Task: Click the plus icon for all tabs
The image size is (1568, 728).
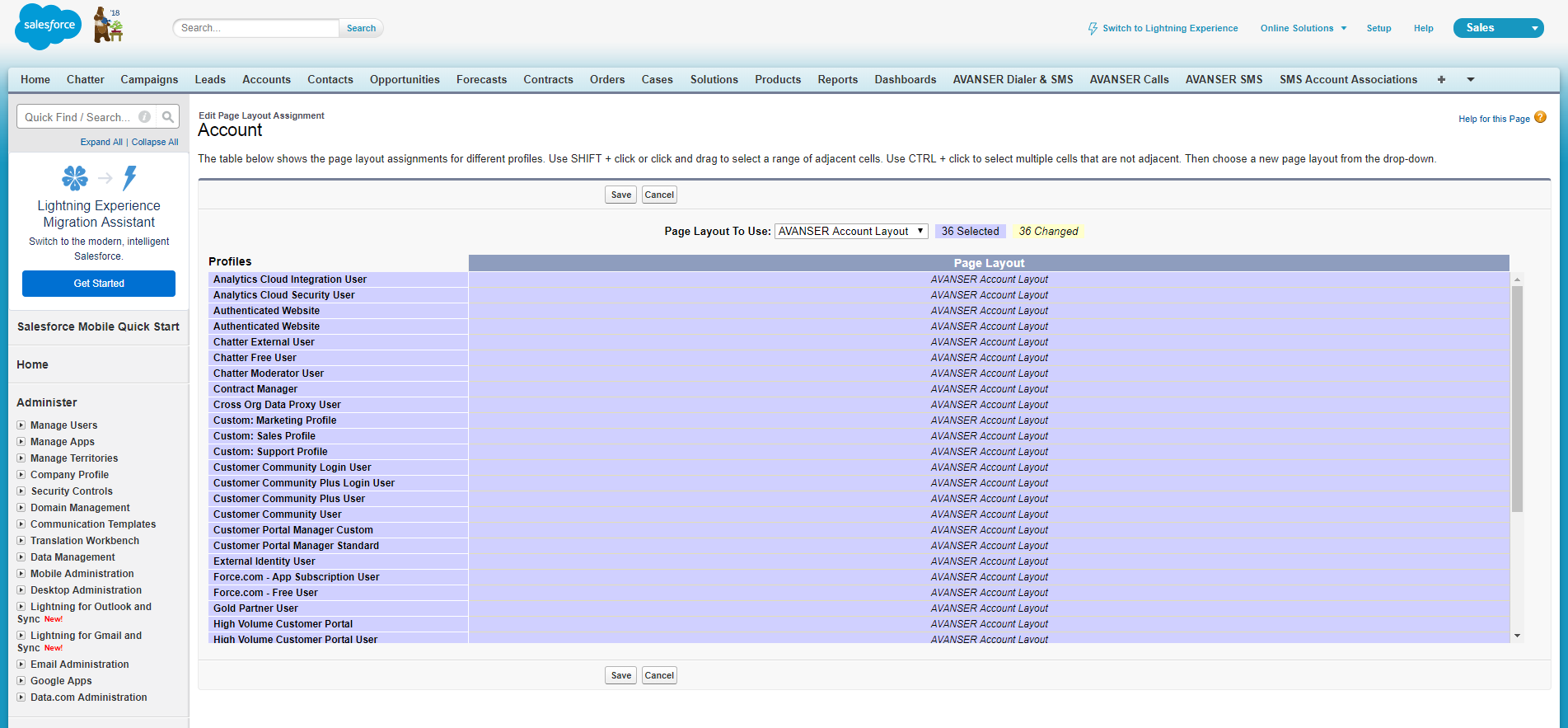Action: coord(1441,80)
